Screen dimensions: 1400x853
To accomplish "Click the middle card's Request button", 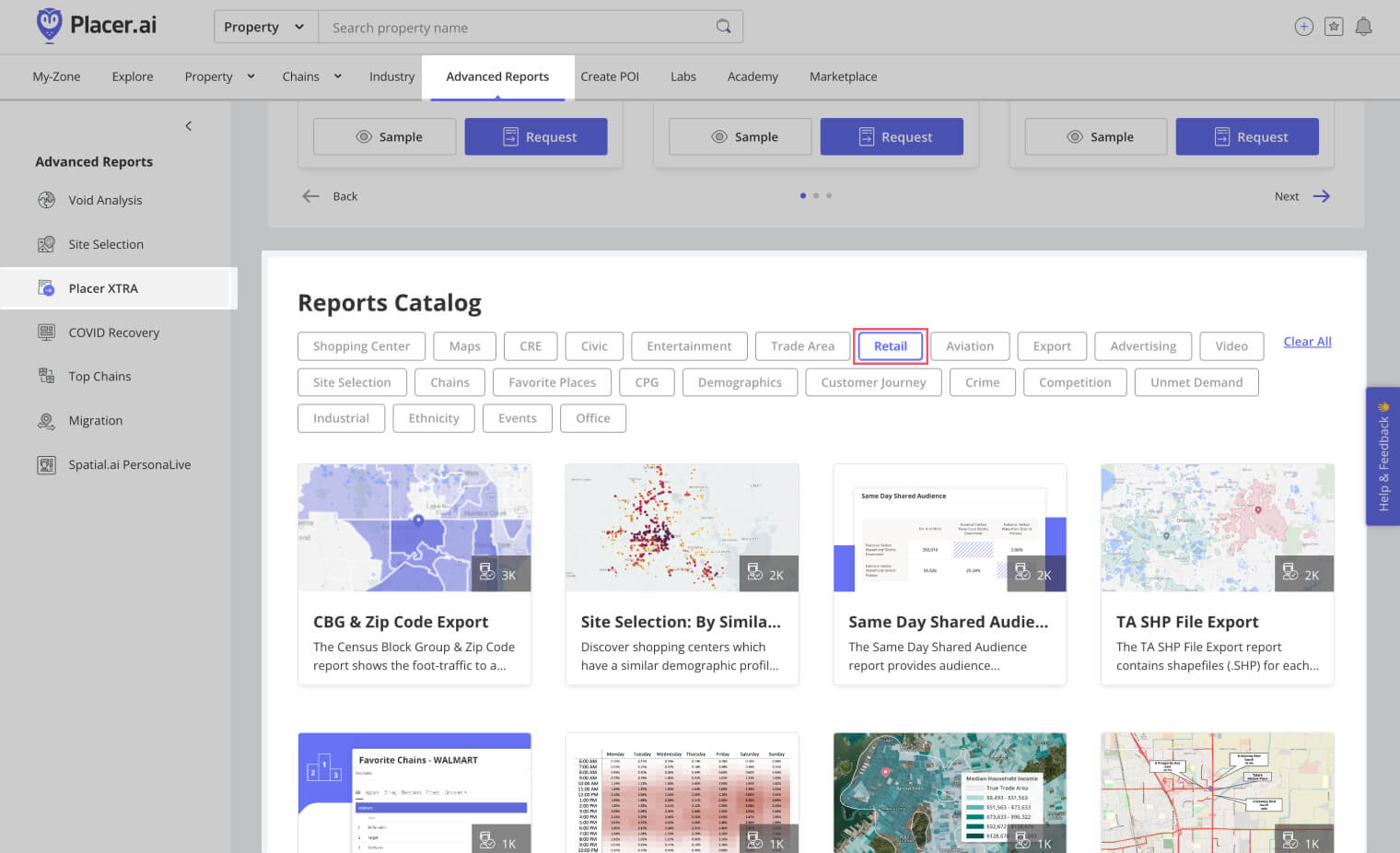I will [892, 136].
